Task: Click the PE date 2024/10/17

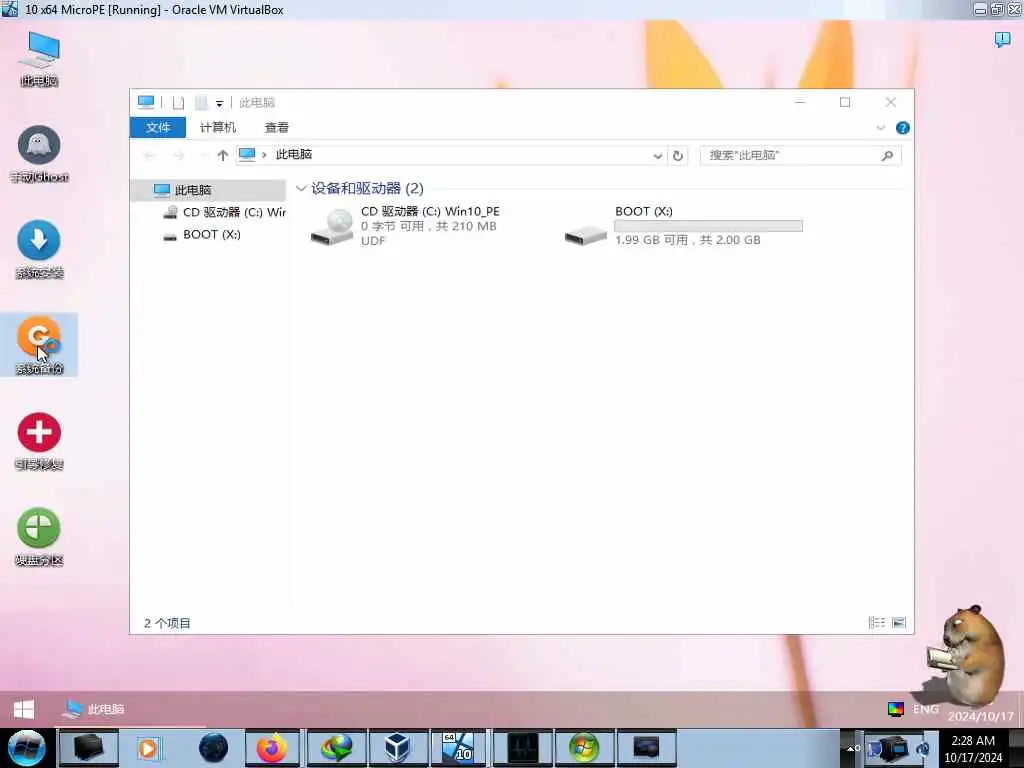Action: (981, 716)
